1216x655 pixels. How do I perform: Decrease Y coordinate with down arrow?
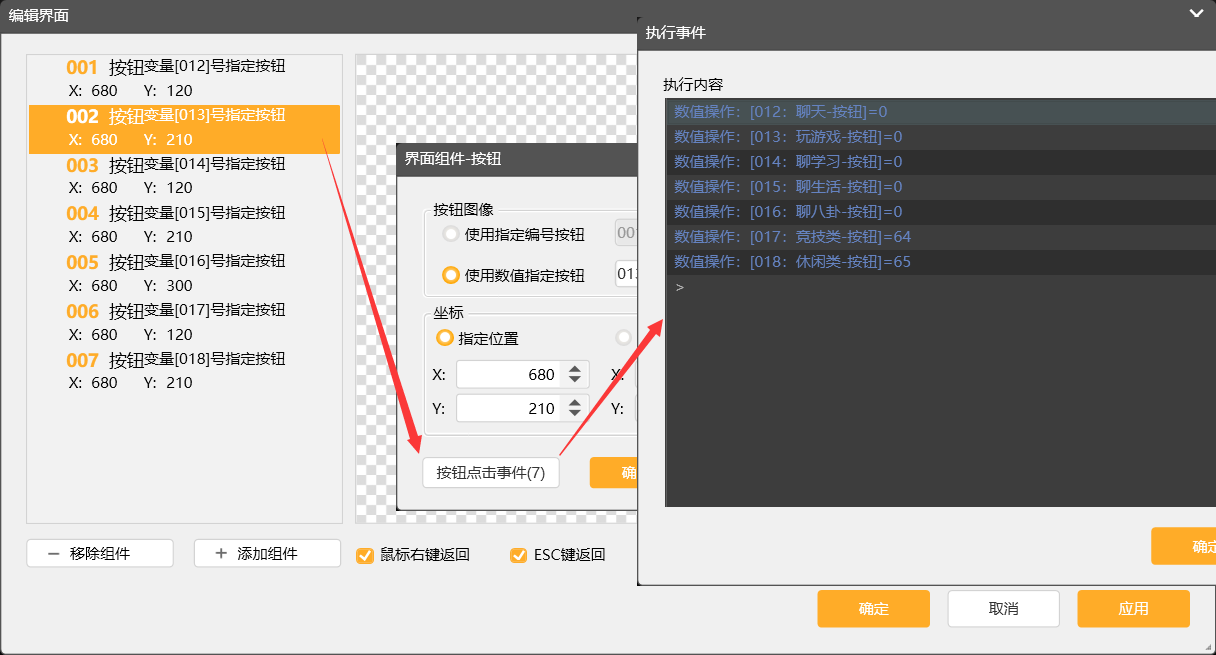click(x=574, y=414)
